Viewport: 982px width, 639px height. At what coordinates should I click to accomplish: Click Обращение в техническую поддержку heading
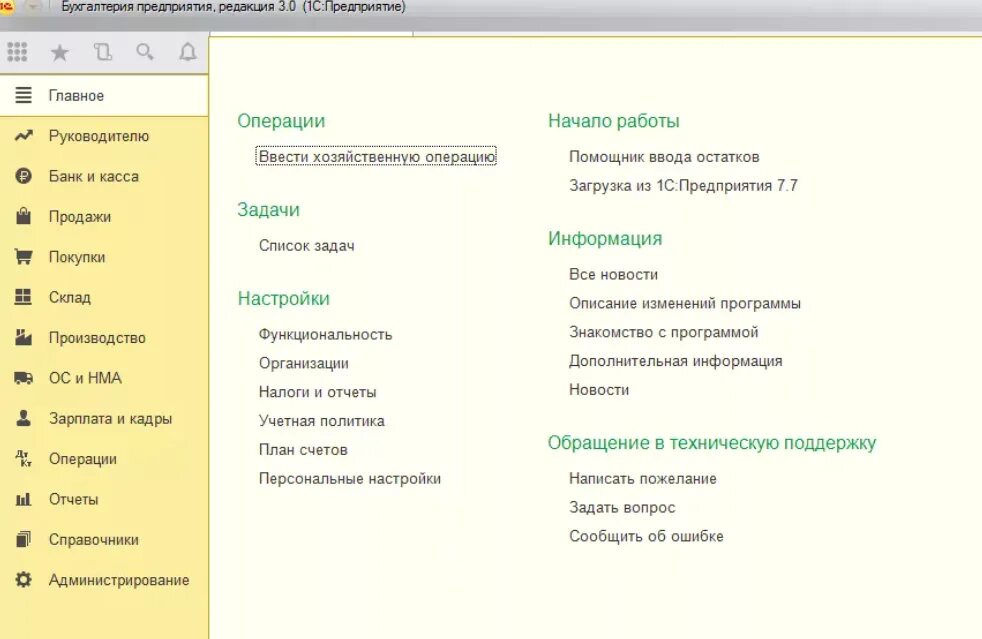click(712, 443)
